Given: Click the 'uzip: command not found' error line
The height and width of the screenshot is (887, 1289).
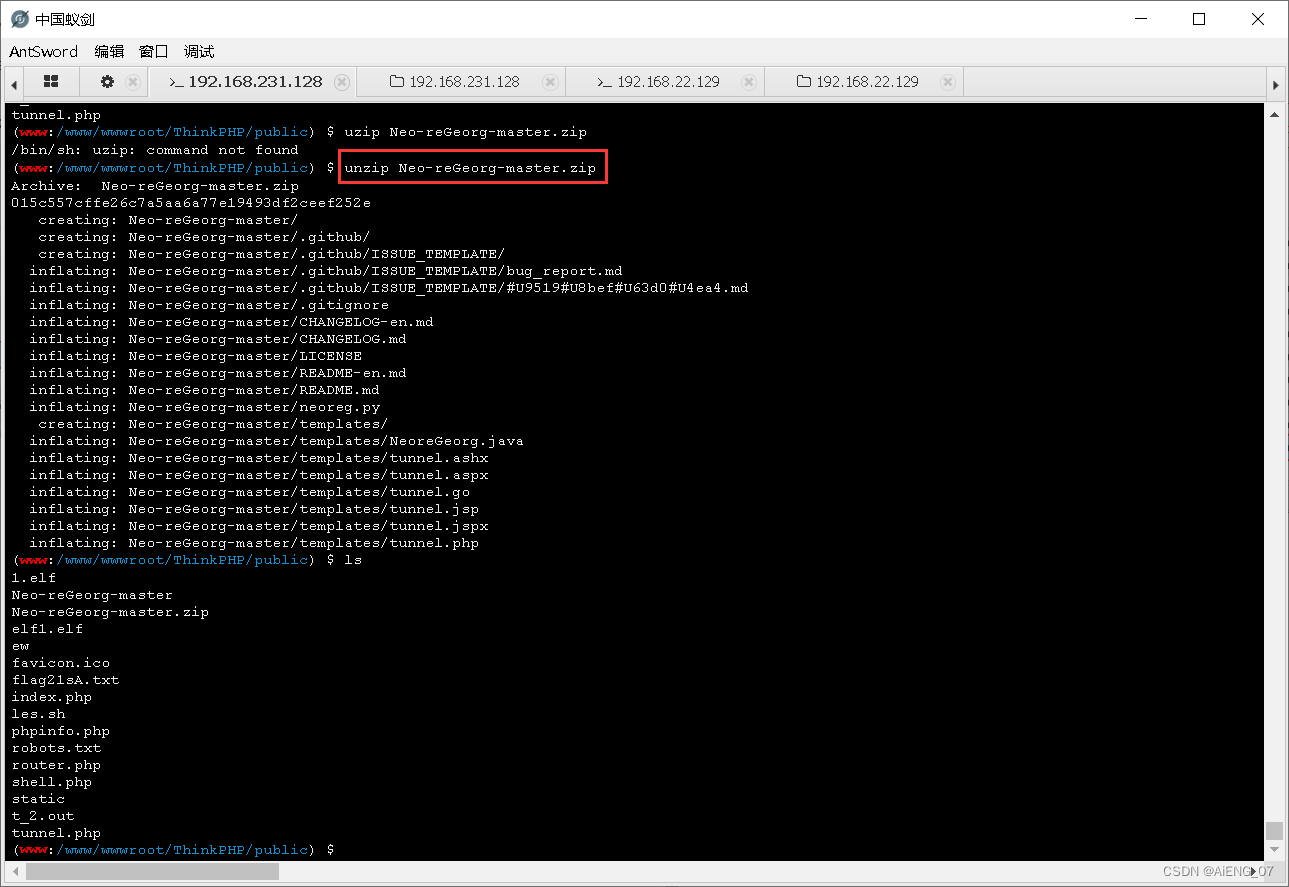Looking at the screenshot, I should [x=155, y=150].
